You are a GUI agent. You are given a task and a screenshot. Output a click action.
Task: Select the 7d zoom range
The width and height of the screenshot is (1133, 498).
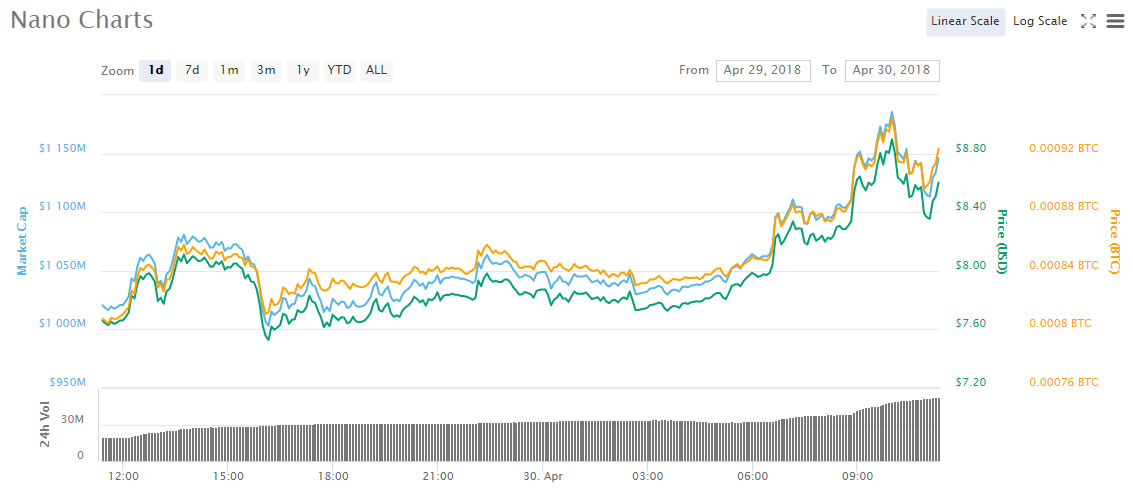(x=192, y=70)
